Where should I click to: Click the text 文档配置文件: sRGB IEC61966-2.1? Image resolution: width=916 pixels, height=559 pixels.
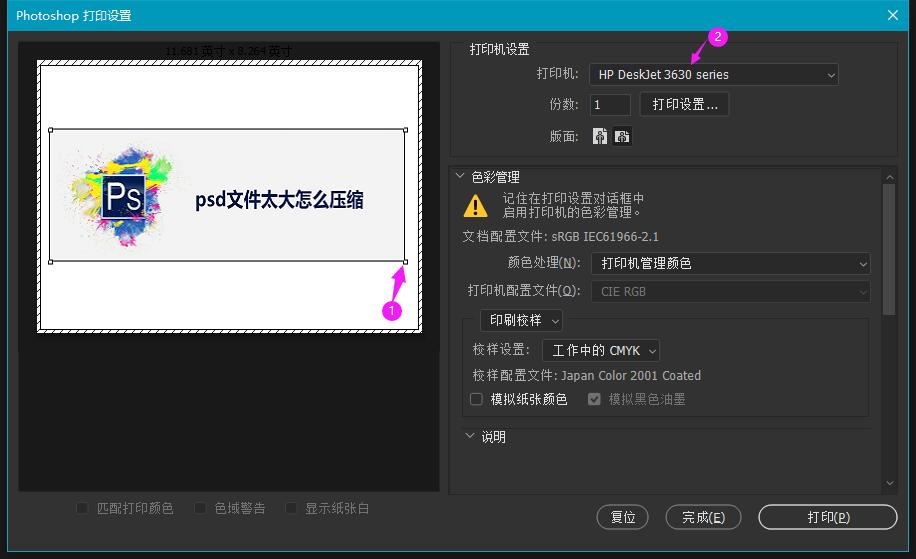pyautogui.click(x=560, y=237)
